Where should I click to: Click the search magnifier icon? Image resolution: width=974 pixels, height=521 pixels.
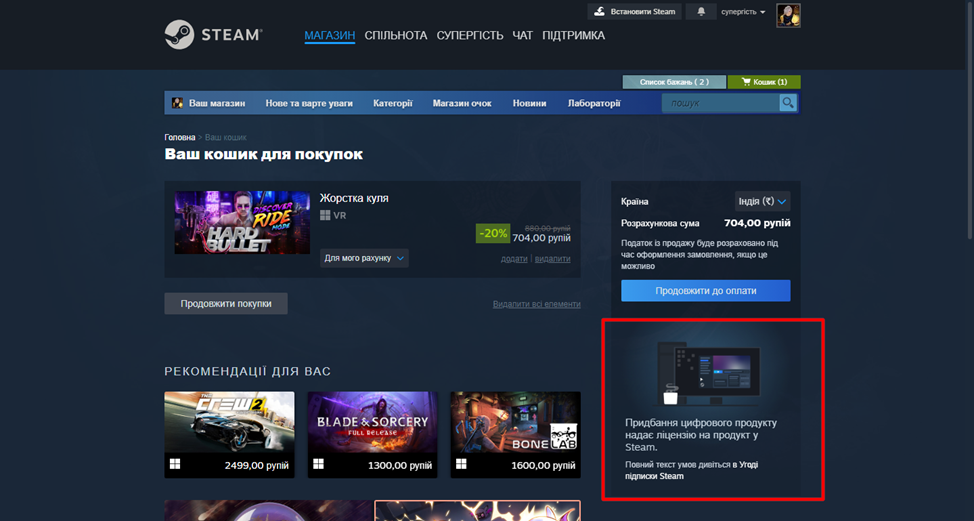pyautogui.click(x=788, y=103)
